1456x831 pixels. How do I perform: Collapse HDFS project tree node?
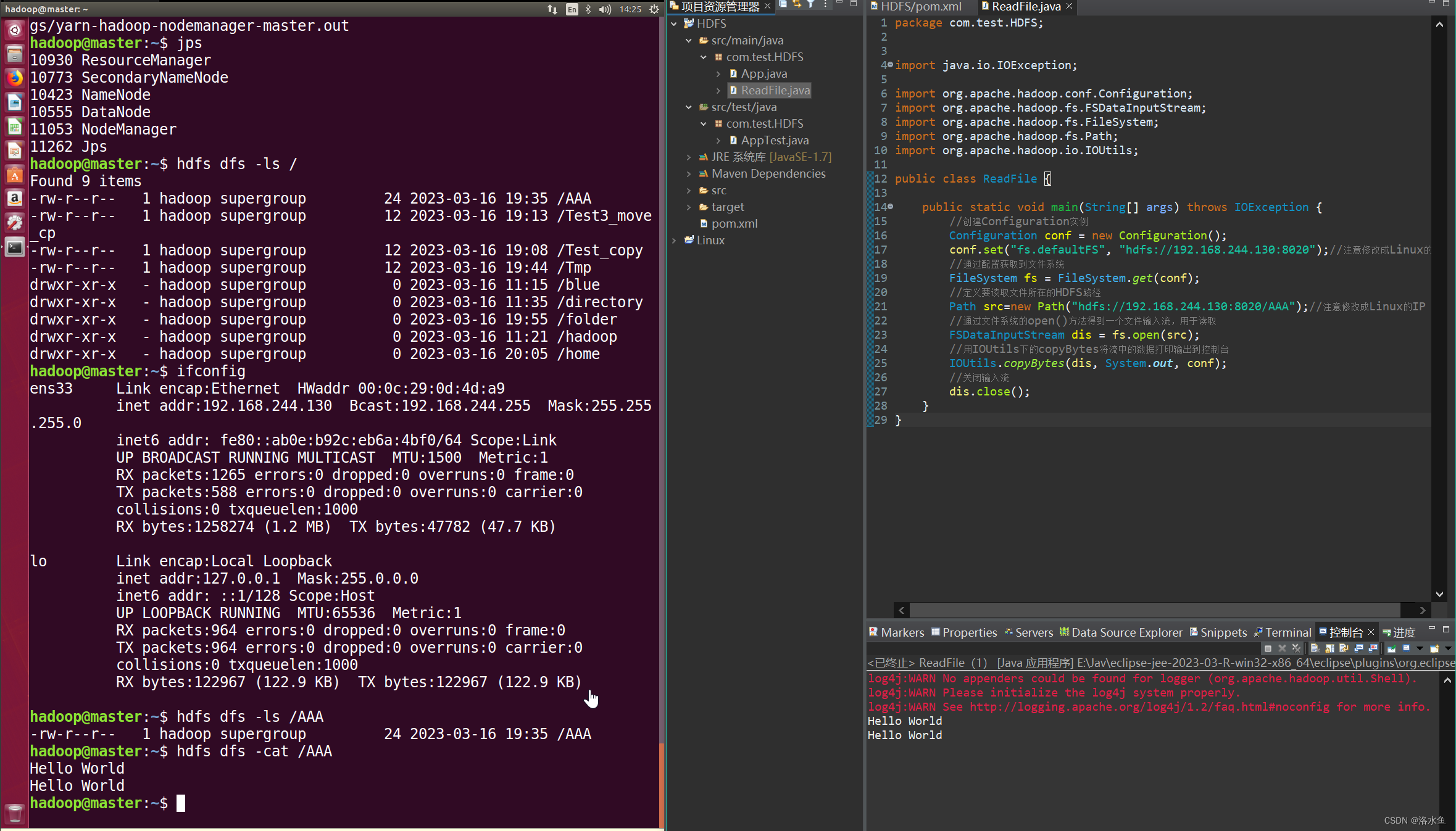click(674, 23)
